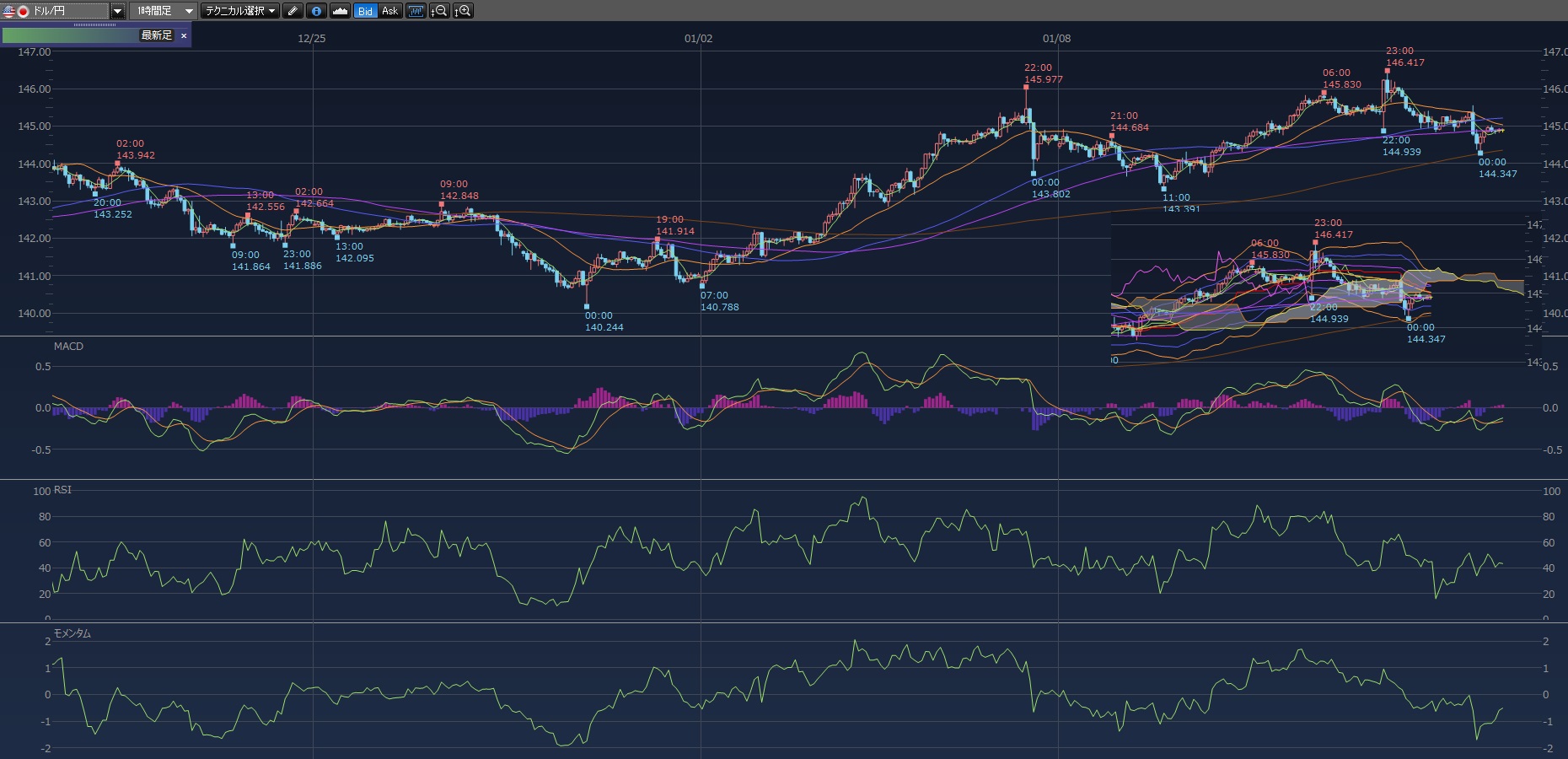Open the blue chart info icon
The image size is (1568, 759).
(x=316, y=11)
